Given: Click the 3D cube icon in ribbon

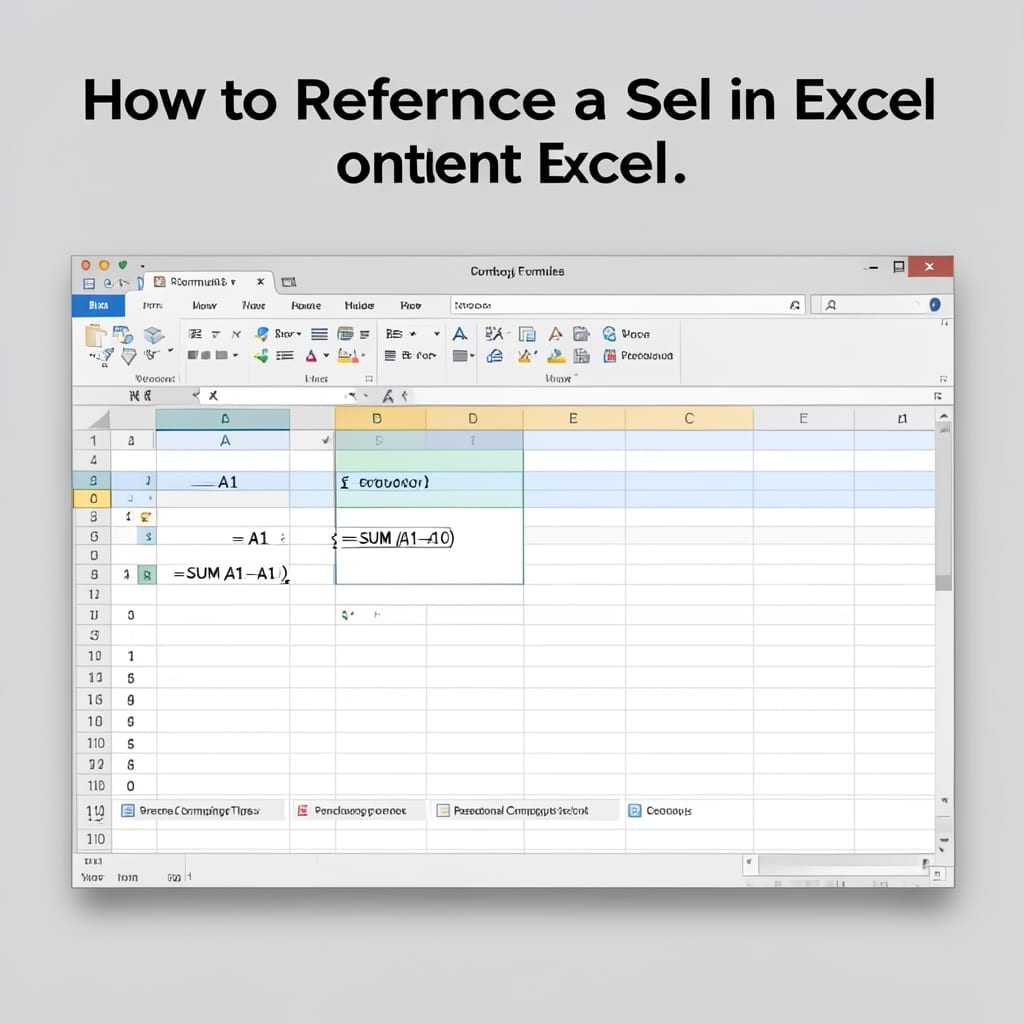Looking at the screenshot, I should click(x=153, y=334).
